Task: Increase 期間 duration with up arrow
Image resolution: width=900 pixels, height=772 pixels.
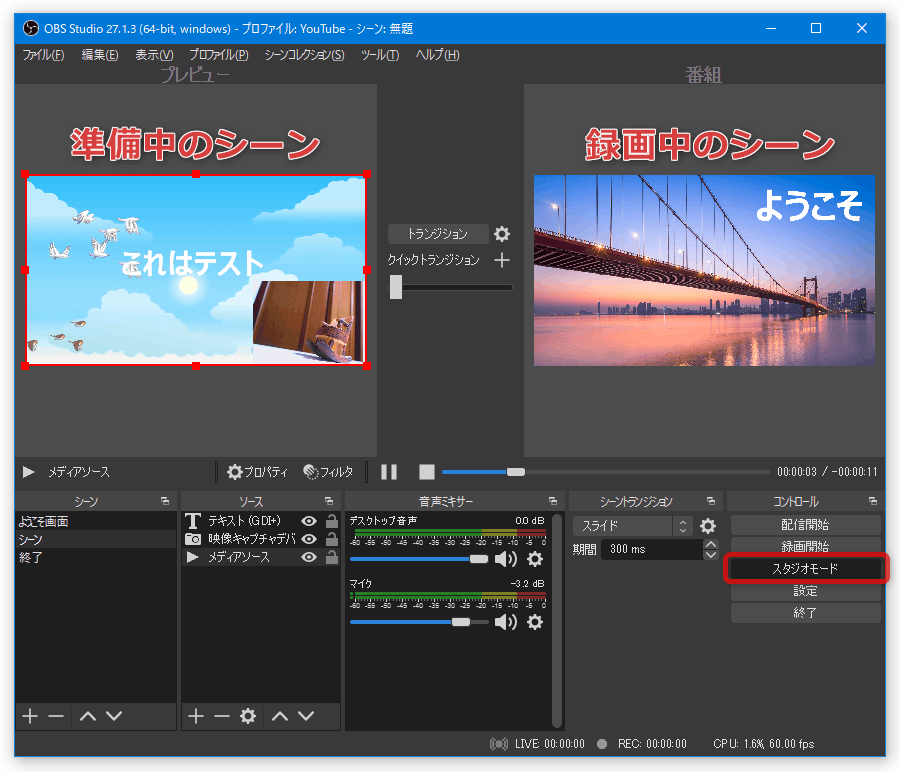Action: coord(711,544)
